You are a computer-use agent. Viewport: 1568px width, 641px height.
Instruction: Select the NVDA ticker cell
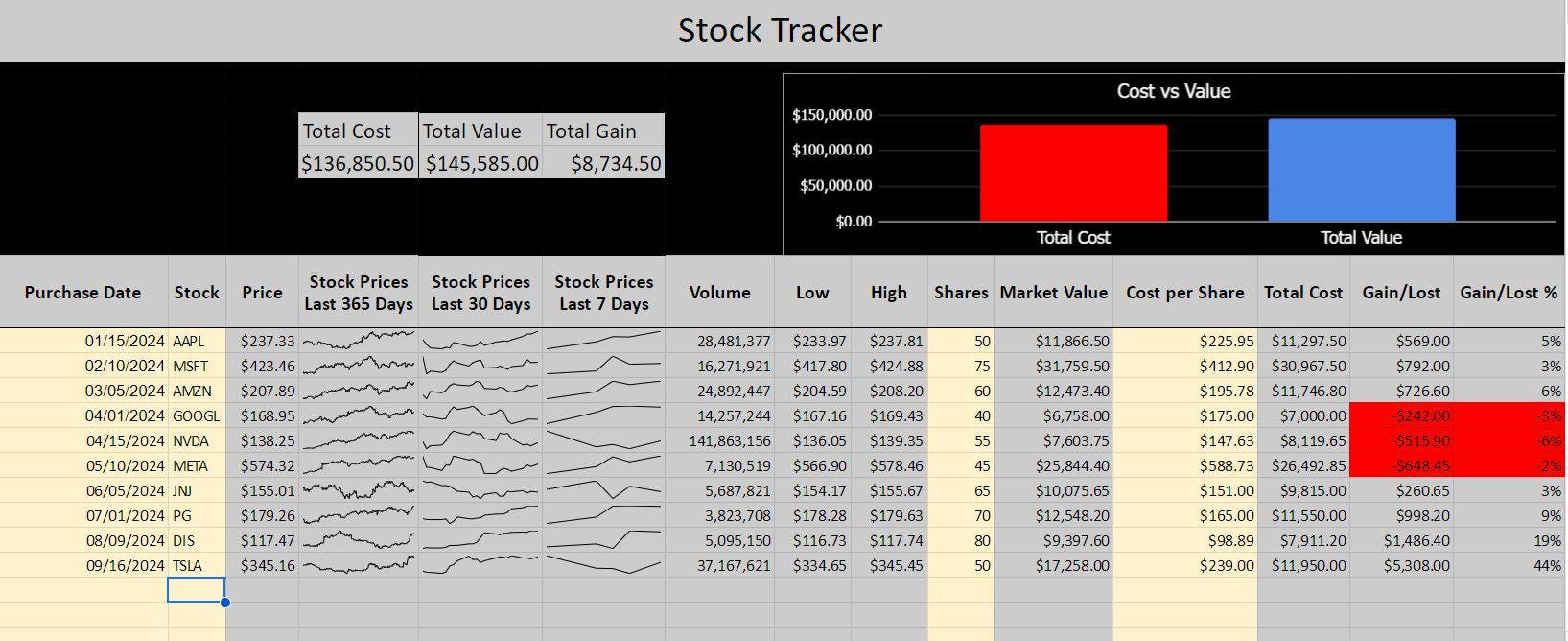pos(197,440)
